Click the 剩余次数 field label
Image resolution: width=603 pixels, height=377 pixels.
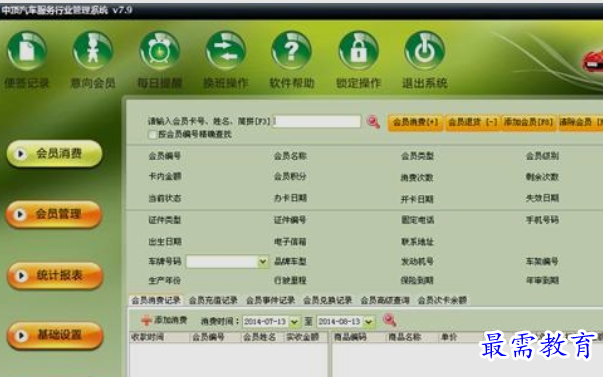(x=542, y=177)
